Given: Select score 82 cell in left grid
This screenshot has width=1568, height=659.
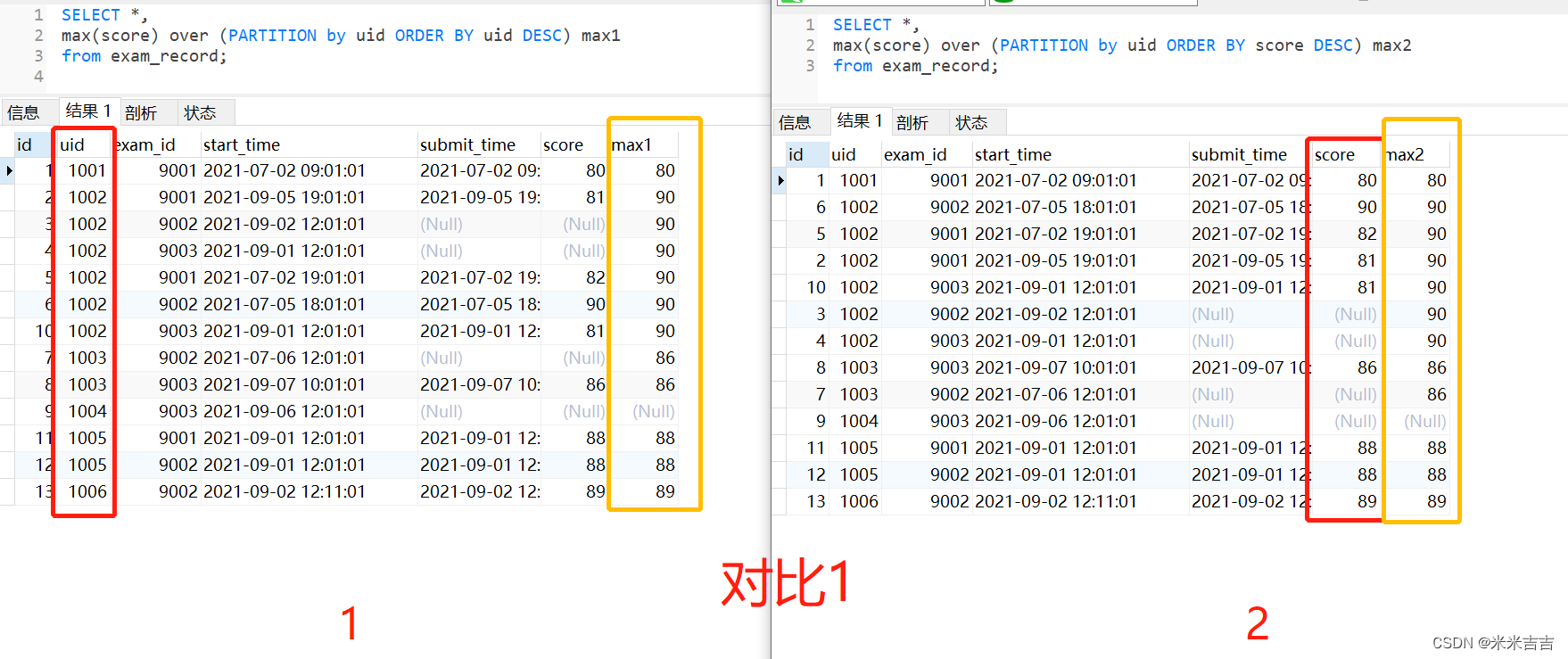Looking at the screenshot, I should click(x=574, y=277).
